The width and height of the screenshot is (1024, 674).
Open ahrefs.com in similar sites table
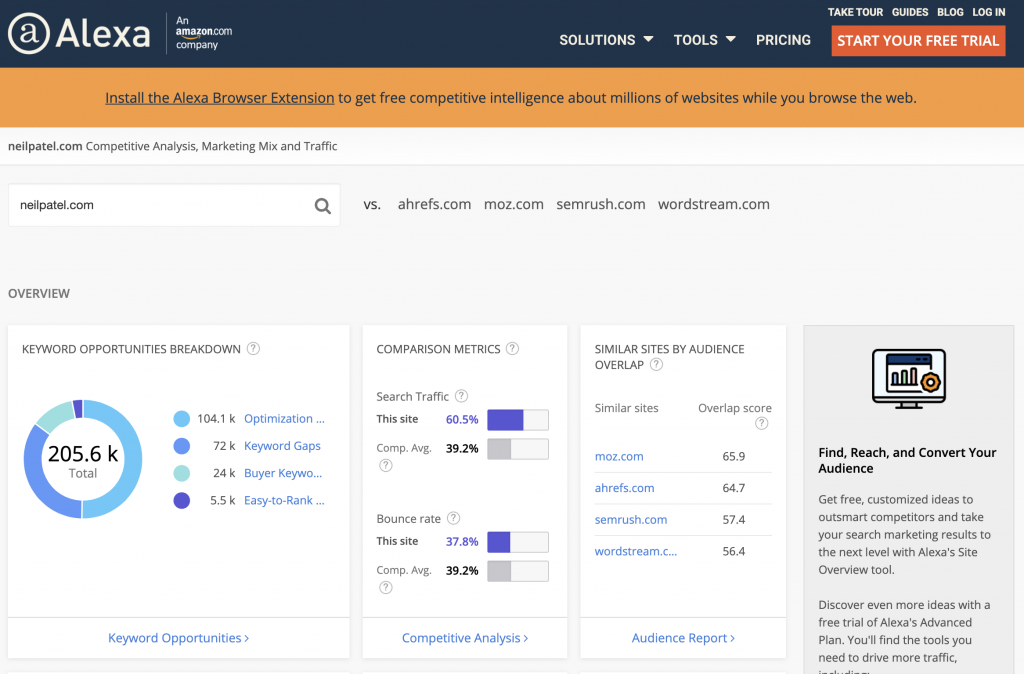point(624,488)
